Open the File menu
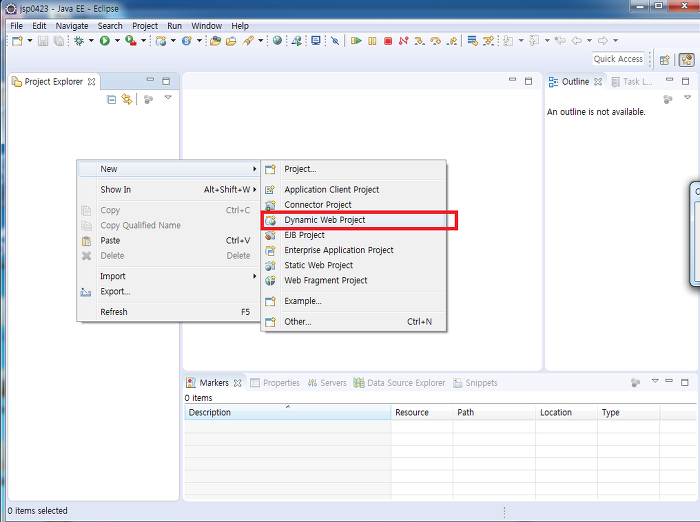The height and width of the screenshot is (522, 700). point(17,26)
